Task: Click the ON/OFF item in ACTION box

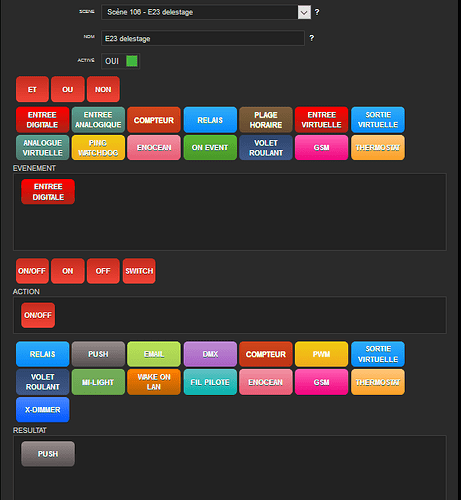Action: click(x=38, y=315)
